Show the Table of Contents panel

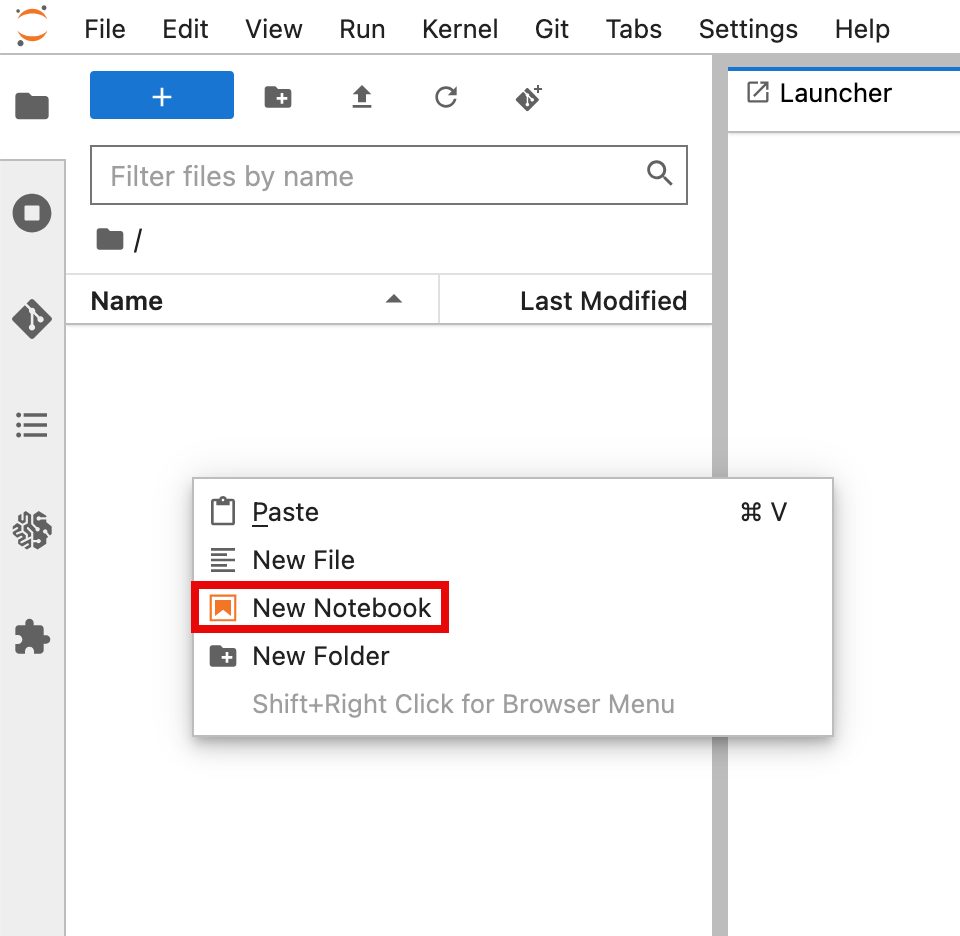pyautogui.click(x=32, y=425)
